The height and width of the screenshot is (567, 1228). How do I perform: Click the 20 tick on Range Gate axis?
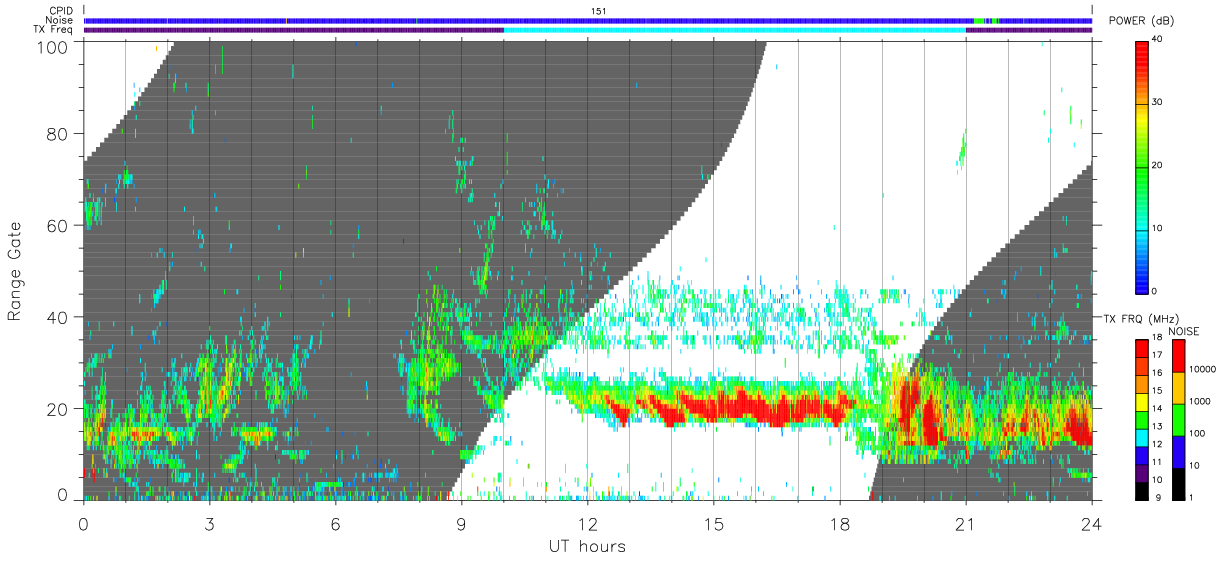59,409
